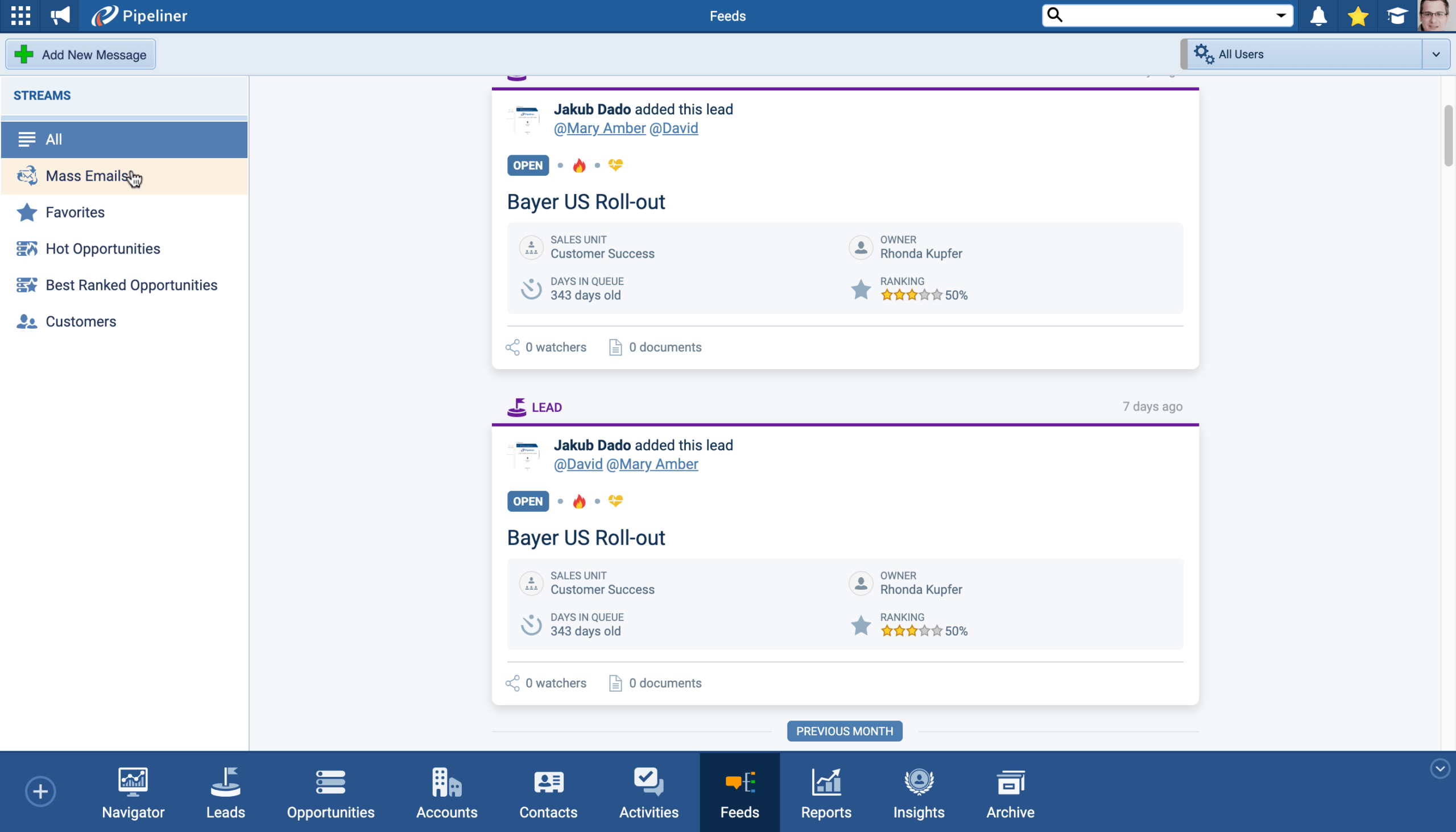The image size is (1456, 832).
Task: Expand the All Users filter dropdown
Action: point(1436,54)
